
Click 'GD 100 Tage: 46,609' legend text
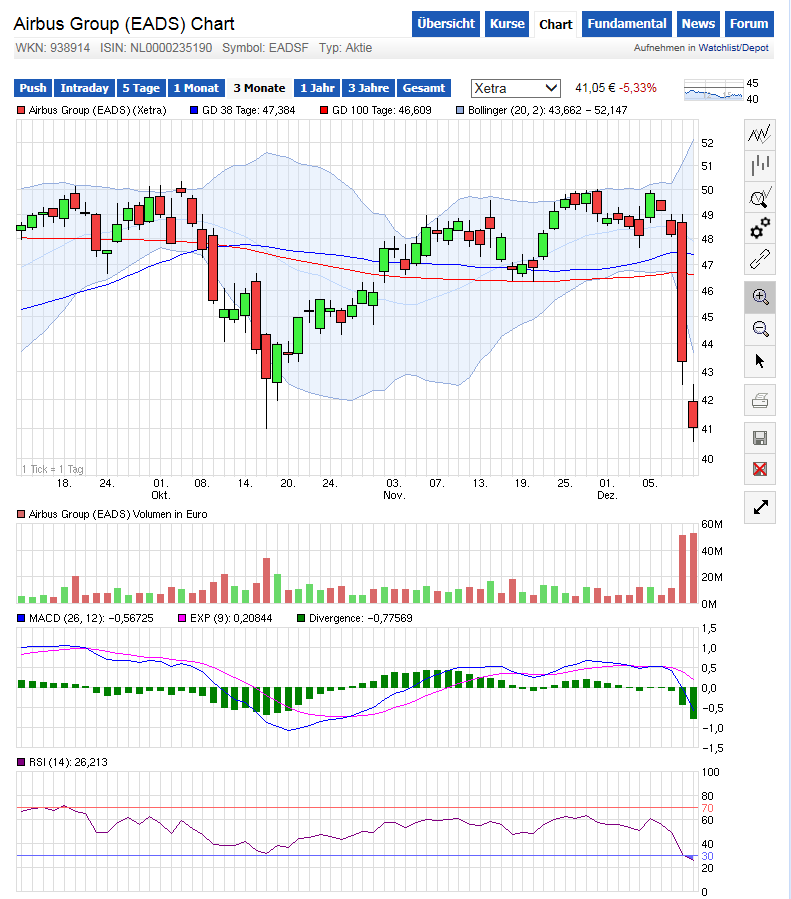pyautogui.click(x=381, y=110)
